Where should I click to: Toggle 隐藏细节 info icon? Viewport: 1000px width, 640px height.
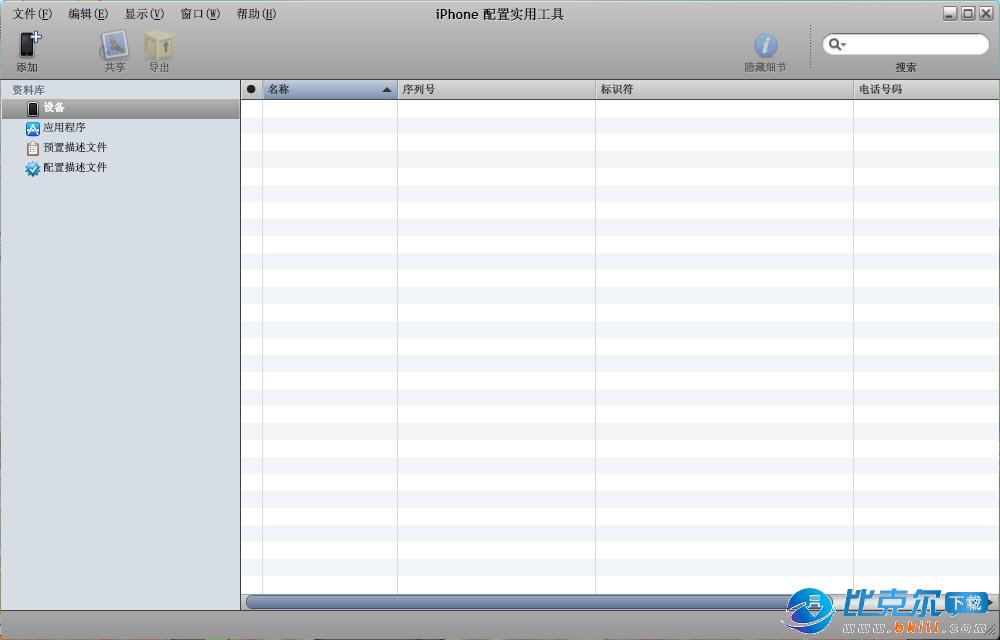point(765,46)
